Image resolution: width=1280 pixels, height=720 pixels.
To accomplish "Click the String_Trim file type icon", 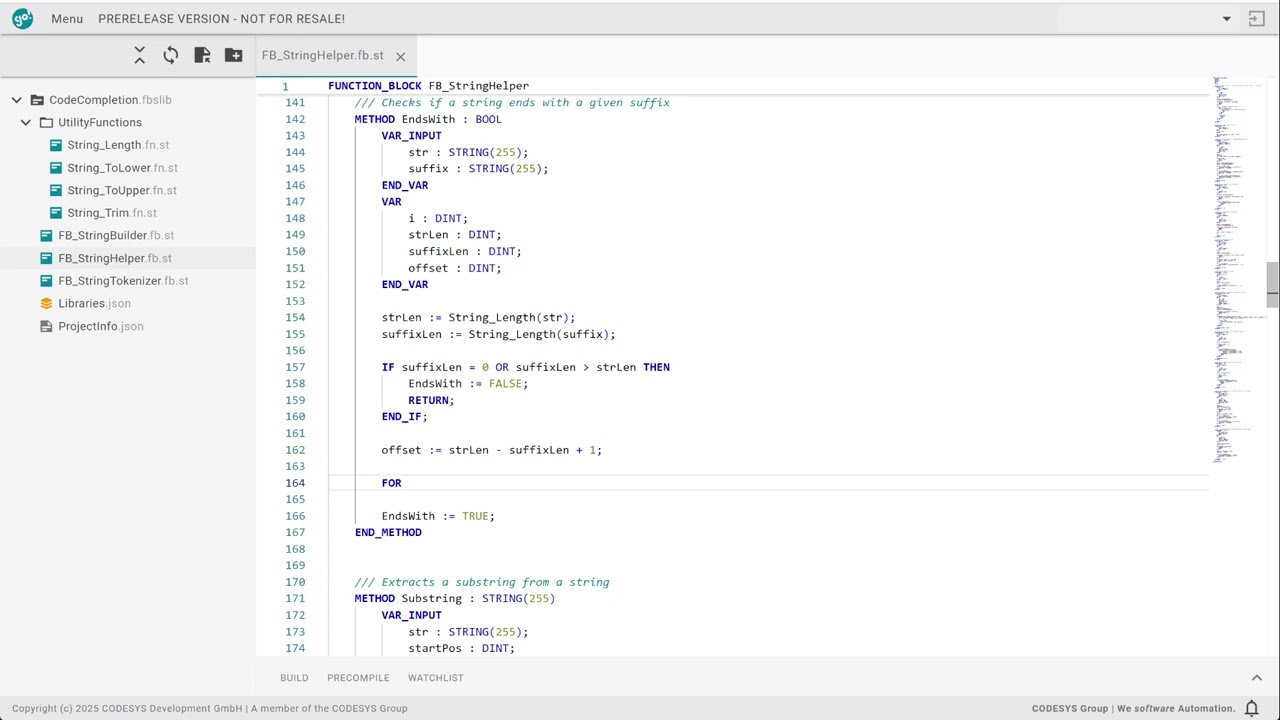I will tap(56, 213).
